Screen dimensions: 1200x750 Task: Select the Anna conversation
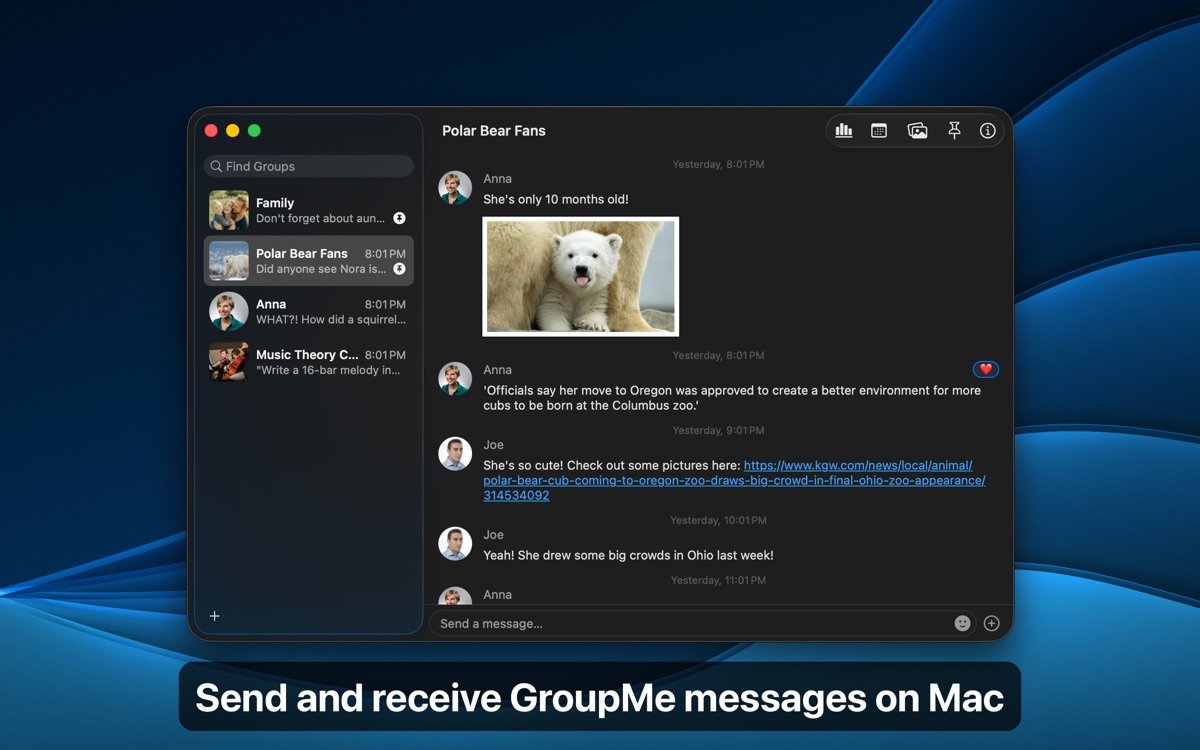(308, 311)
